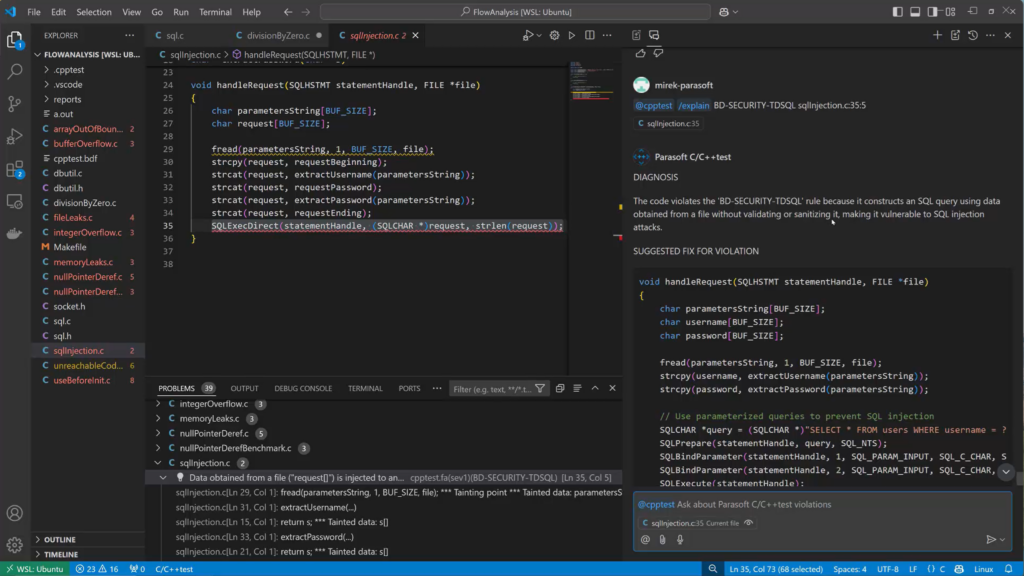Collapse the BD-SECURITY-TDSQL violation details
The width and height of the screenshot is (1024, 576).
tap(163, 477)
